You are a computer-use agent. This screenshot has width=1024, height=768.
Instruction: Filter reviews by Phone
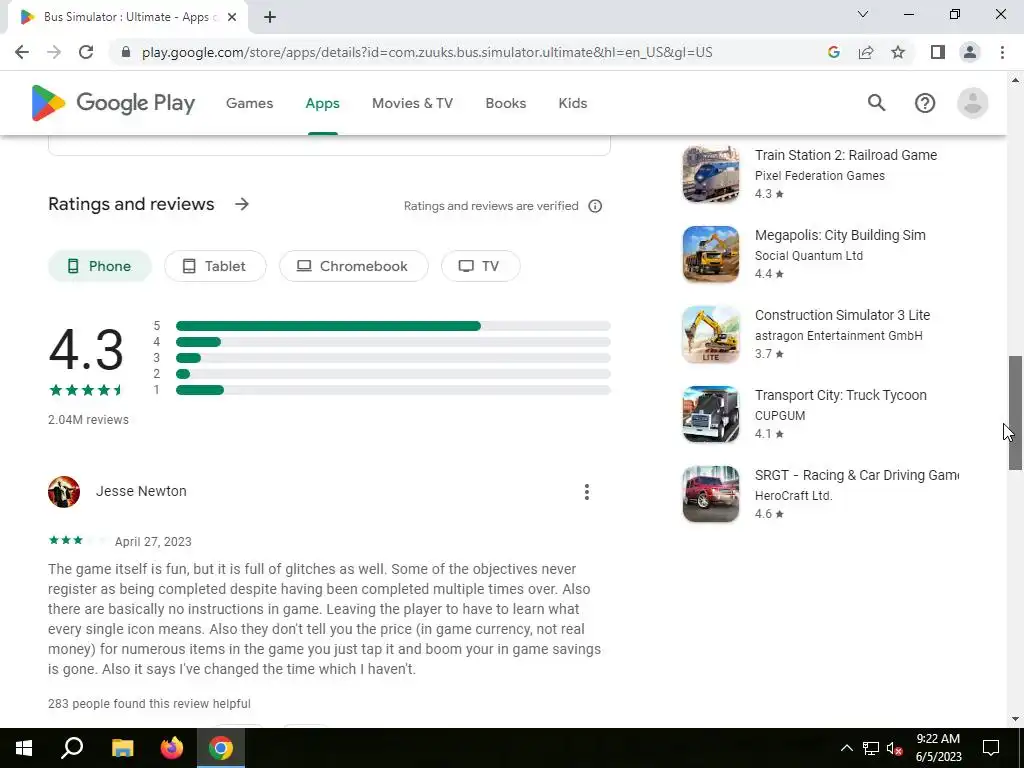tap(99, 266)
